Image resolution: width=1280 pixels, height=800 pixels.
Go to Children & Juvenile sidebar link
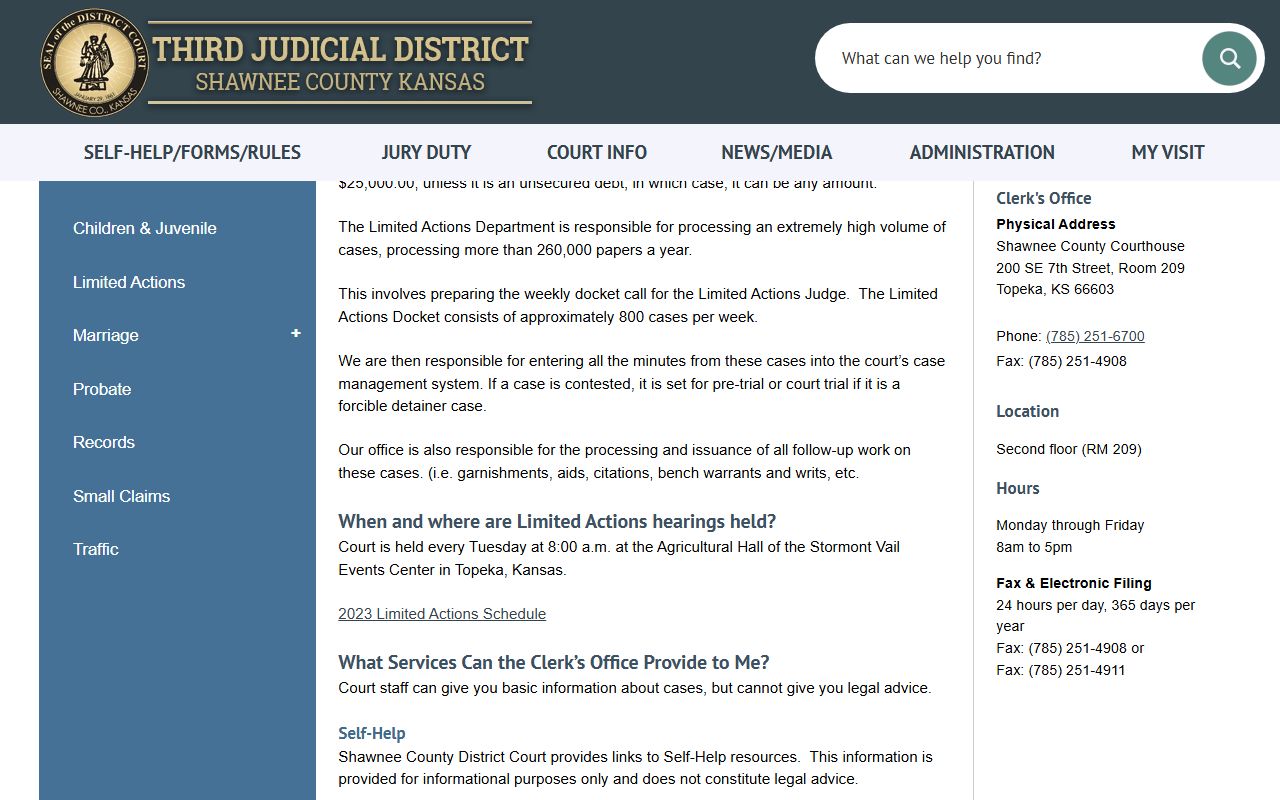(145, 228)
